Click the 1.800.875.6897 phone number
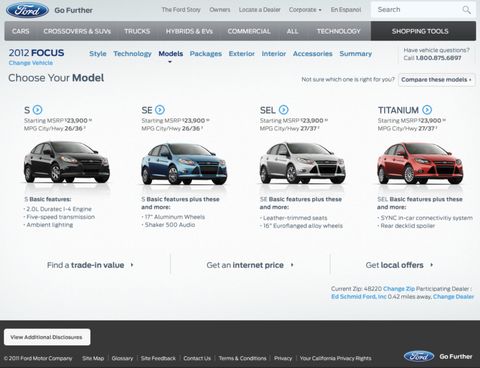Image resolution: width=480 pixels, height=368 pixels. click(438, 58)
